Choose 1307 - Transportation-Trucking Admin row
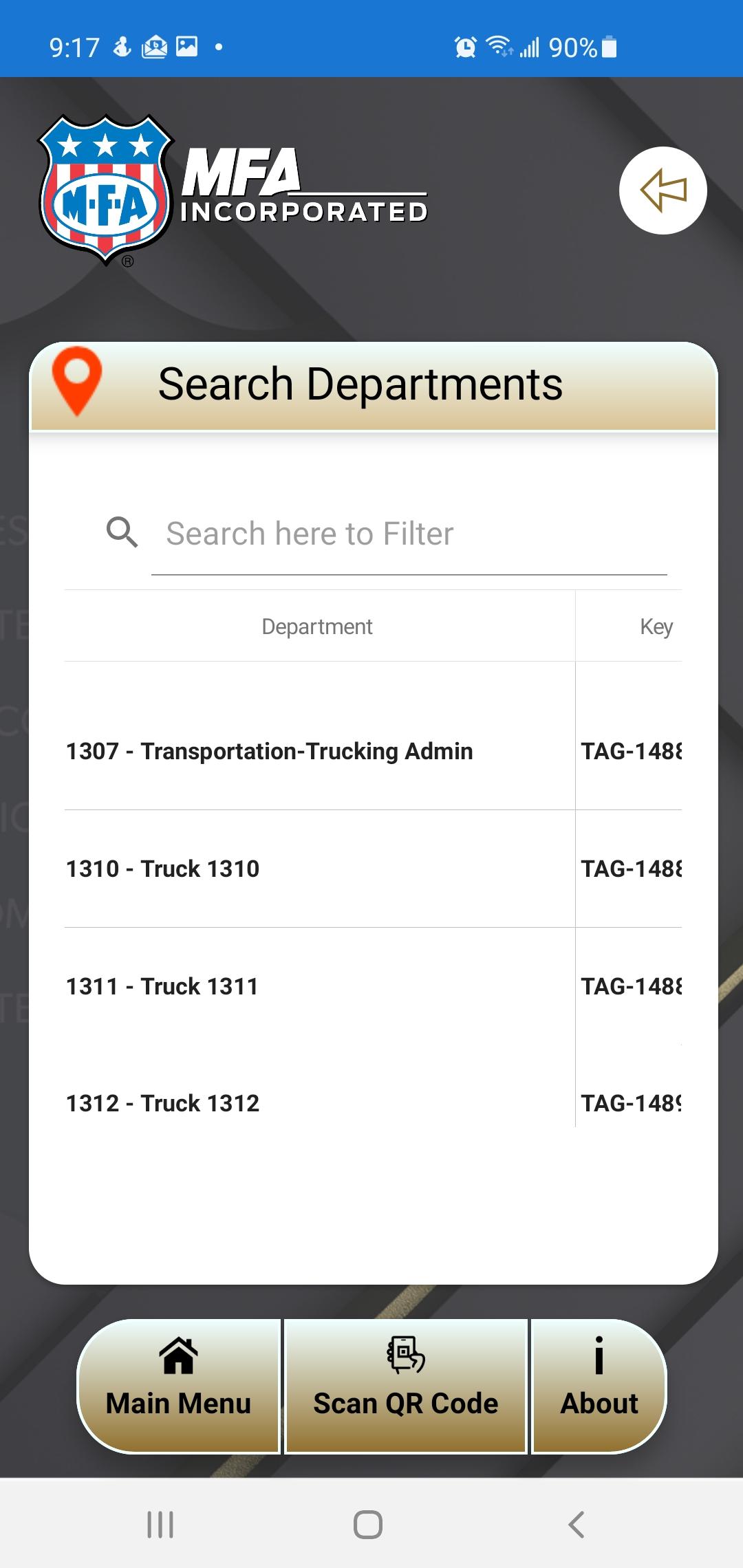Image resolution: width=743 pixels, height=1568 pixels. point(373,751)
